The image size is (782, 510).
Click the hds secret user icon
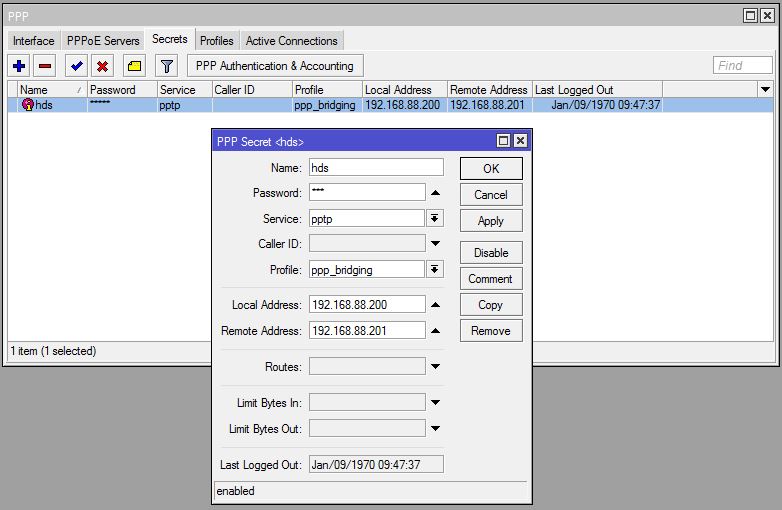click(28, 105)
